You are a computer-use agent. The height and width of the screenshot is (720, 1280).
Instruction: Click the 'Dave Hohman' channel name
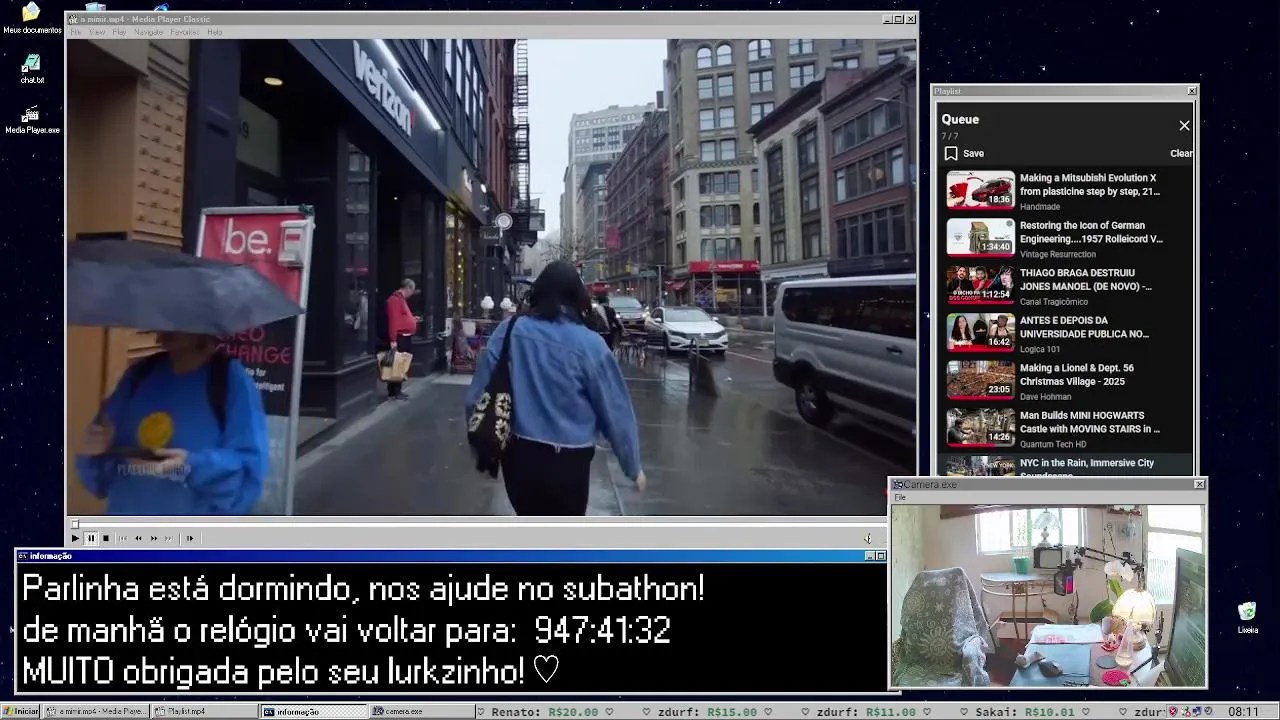(1046, 397)
